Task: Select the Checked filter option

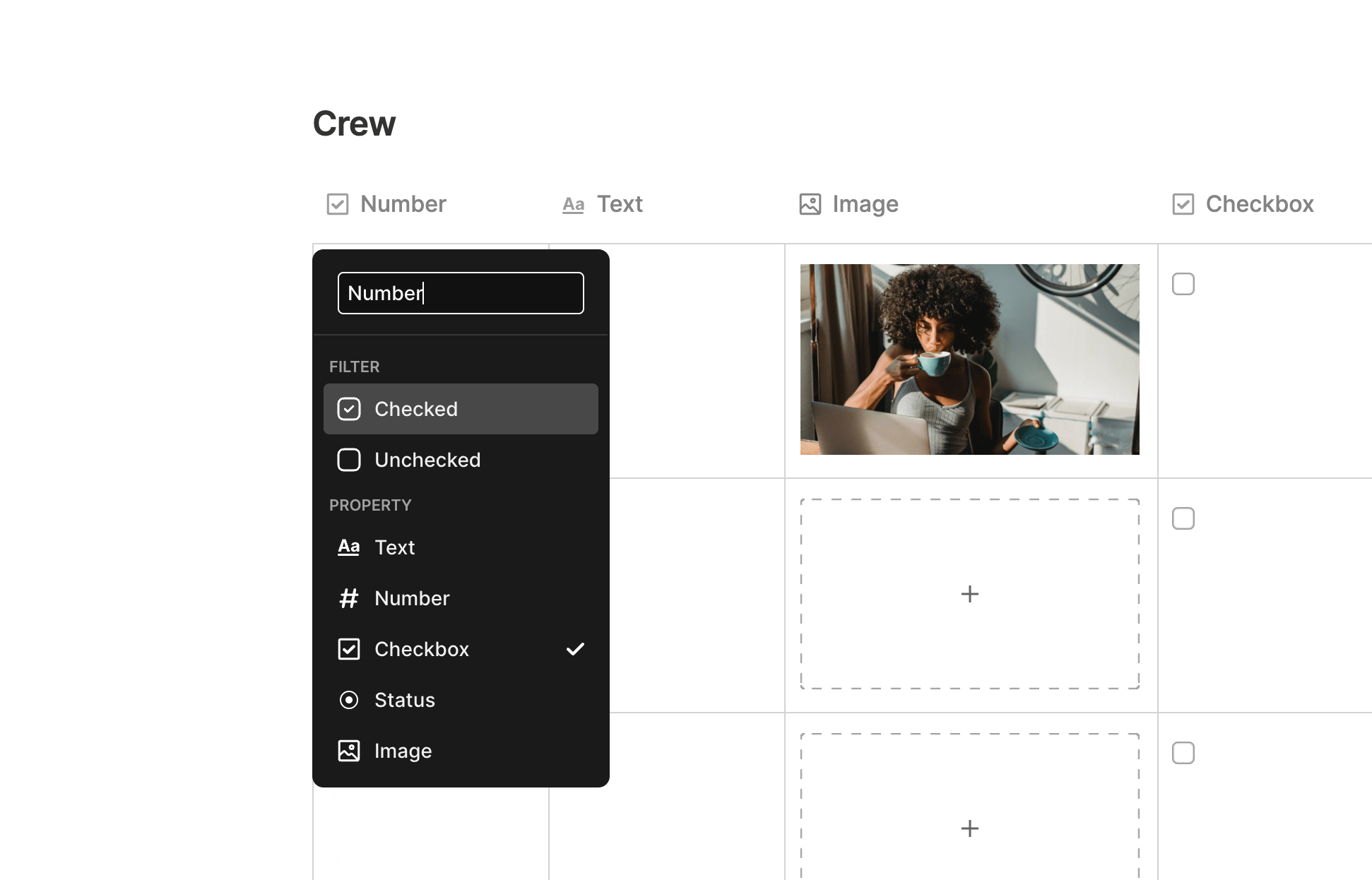Action: click(461, 409)
